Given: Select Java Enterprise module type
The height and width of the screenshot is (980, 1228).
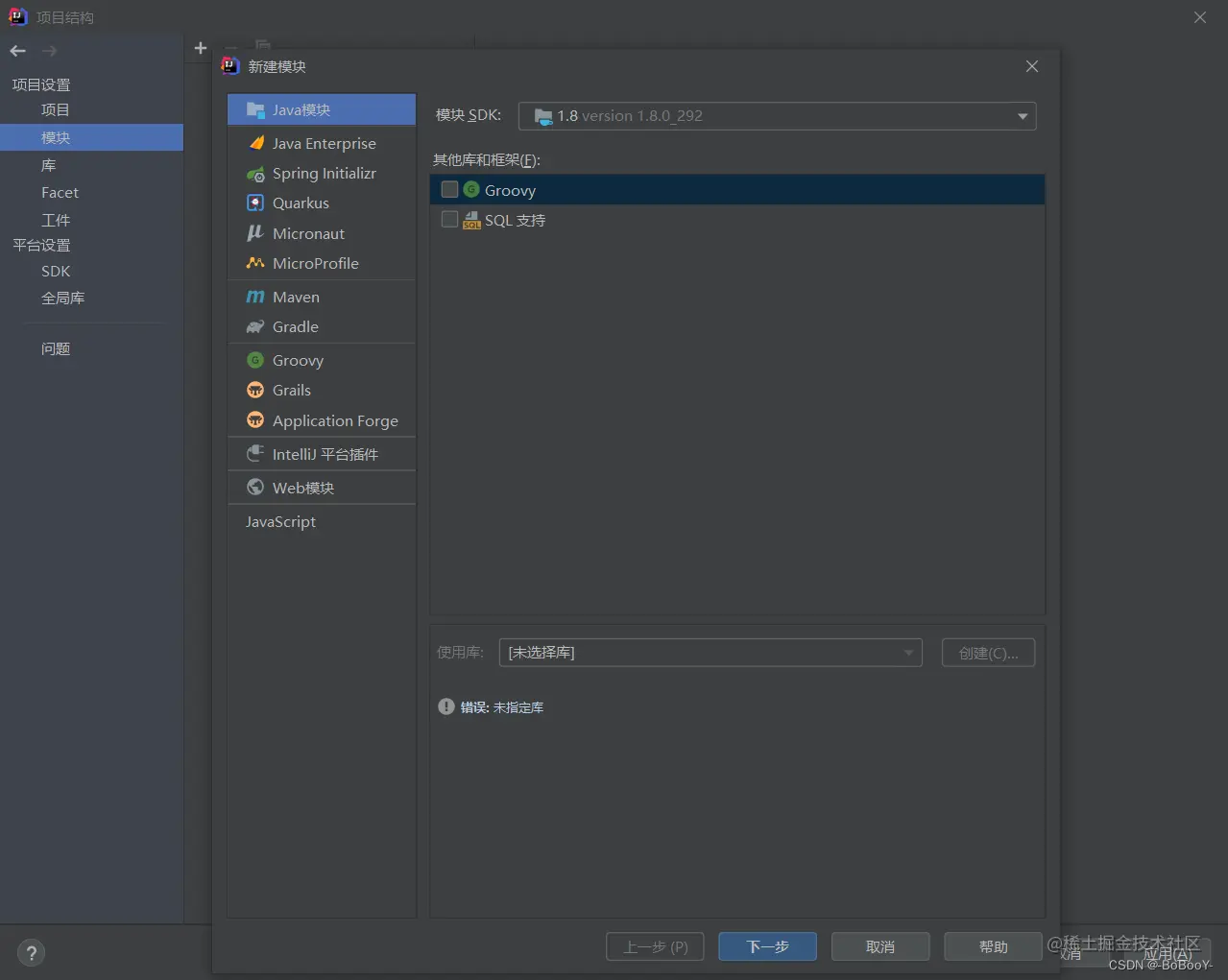Looking at the screenshot, I should click(322, 143).
